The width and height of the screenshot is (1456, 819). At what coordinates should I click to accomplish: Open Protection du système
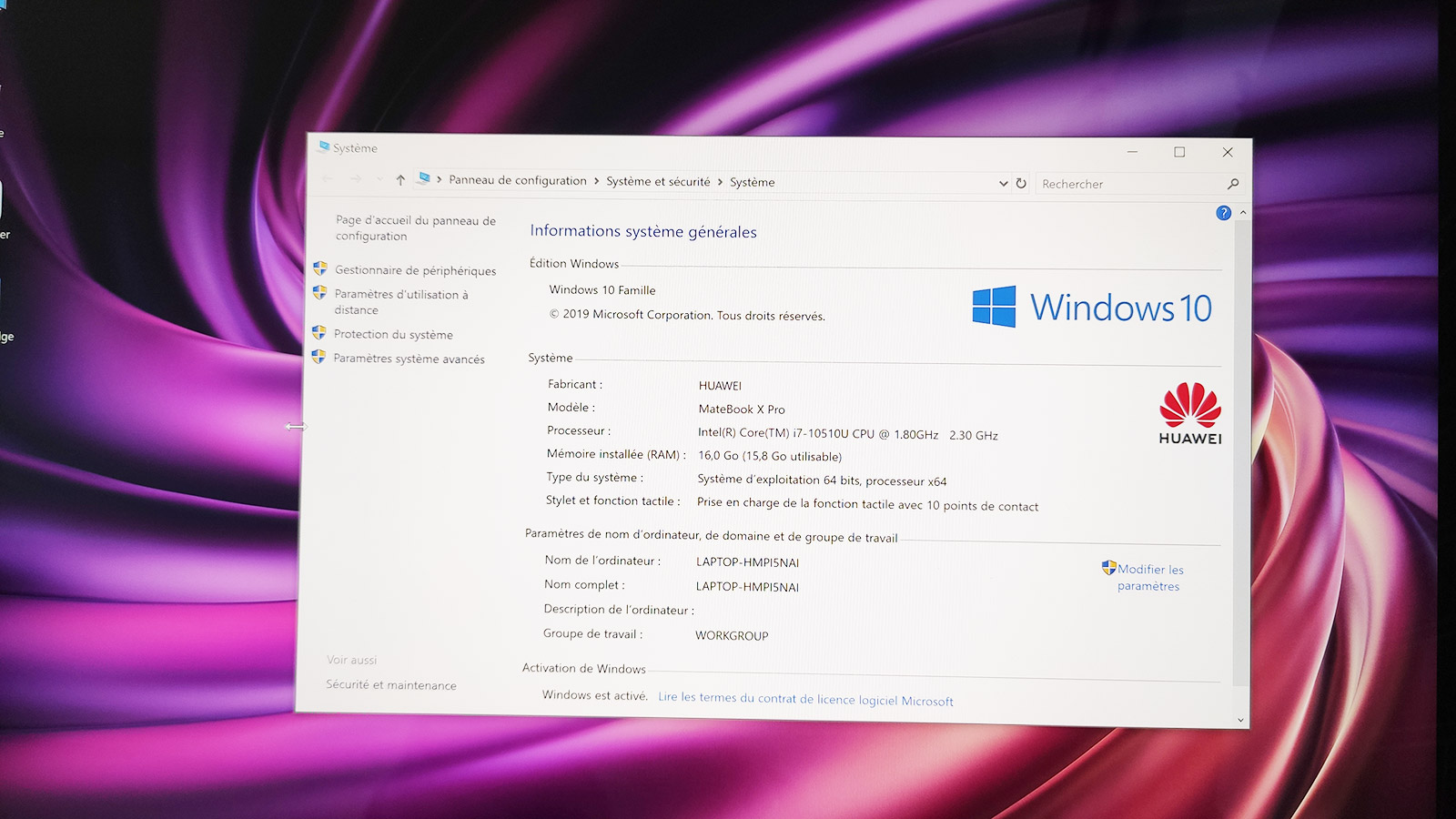[x=393, y=334]
